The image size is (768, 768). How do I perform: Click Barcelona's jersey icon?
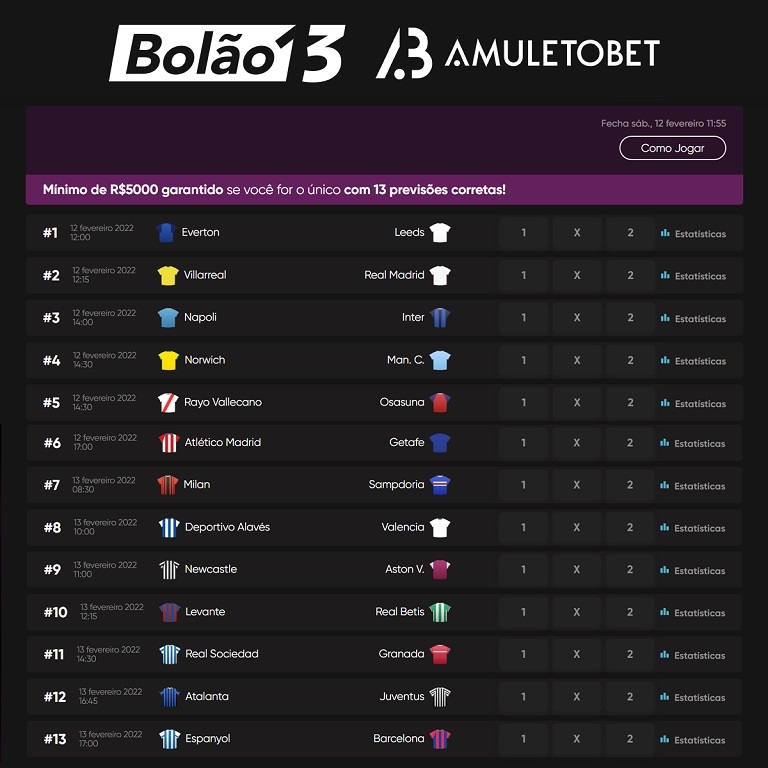440,739
